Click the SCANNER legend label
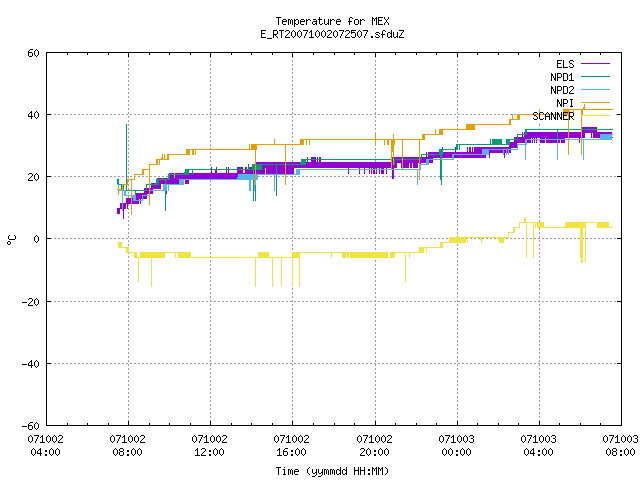 tap(553, 116)
